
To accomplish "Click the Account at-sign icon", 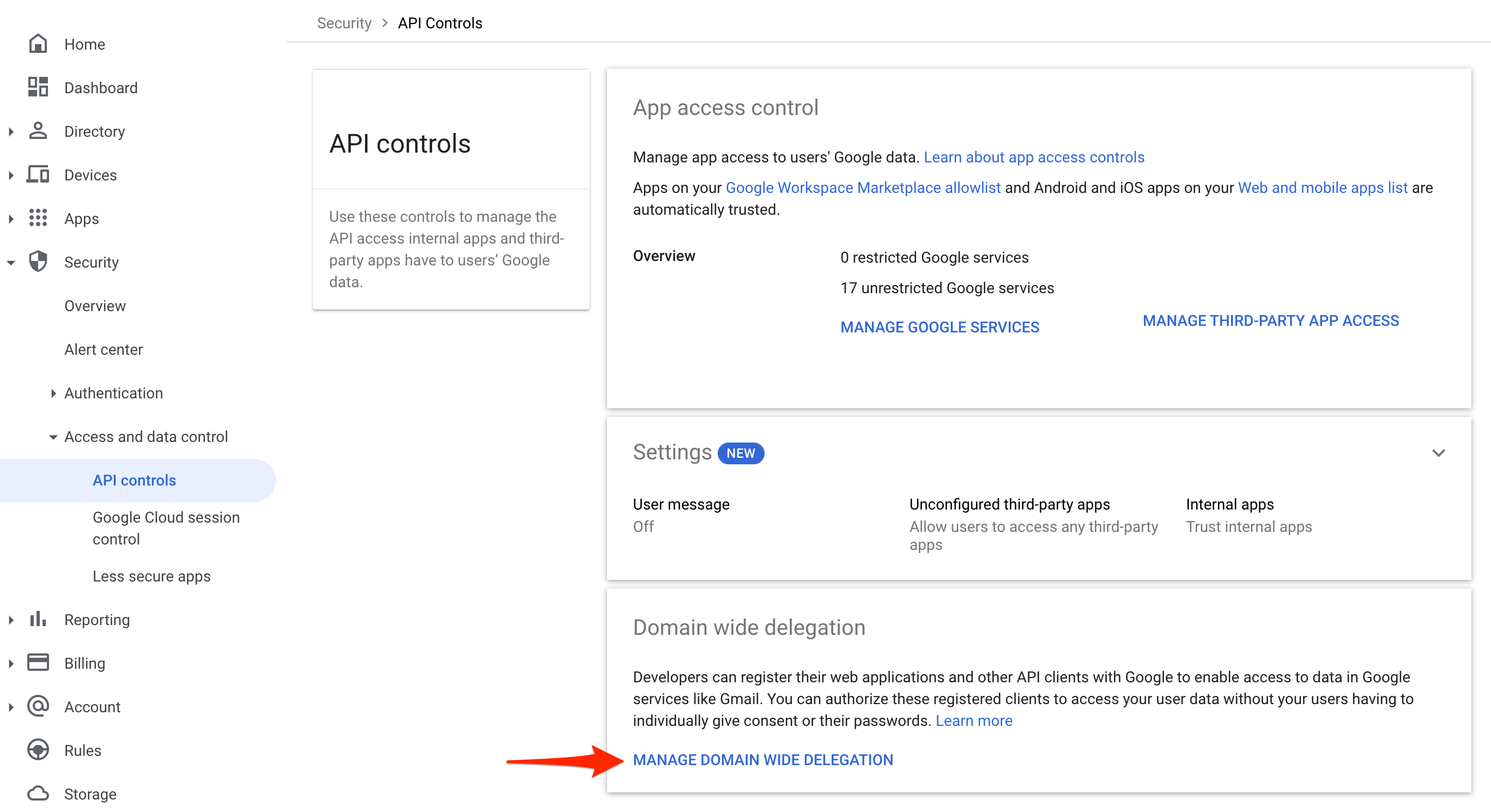I will coord(38,706).
